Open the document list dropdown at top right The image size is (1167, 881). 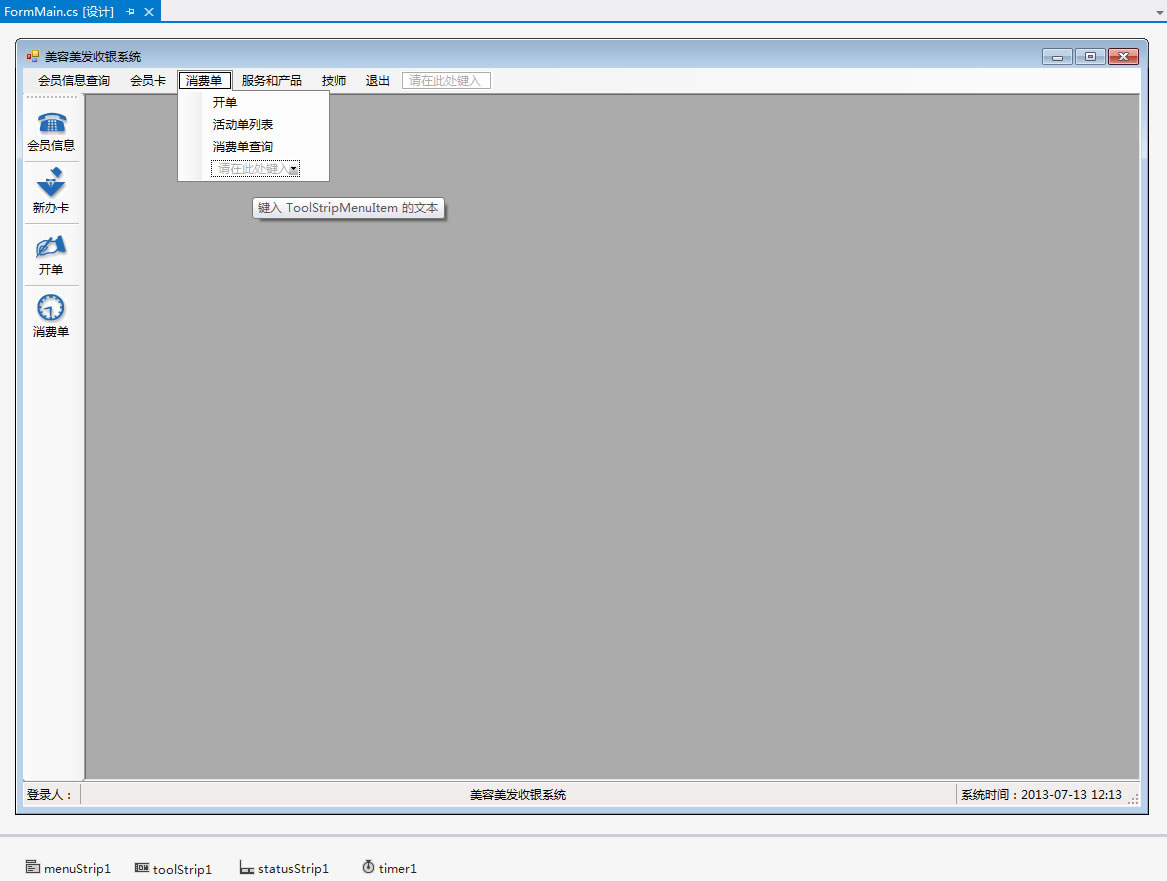[1156, 11]
